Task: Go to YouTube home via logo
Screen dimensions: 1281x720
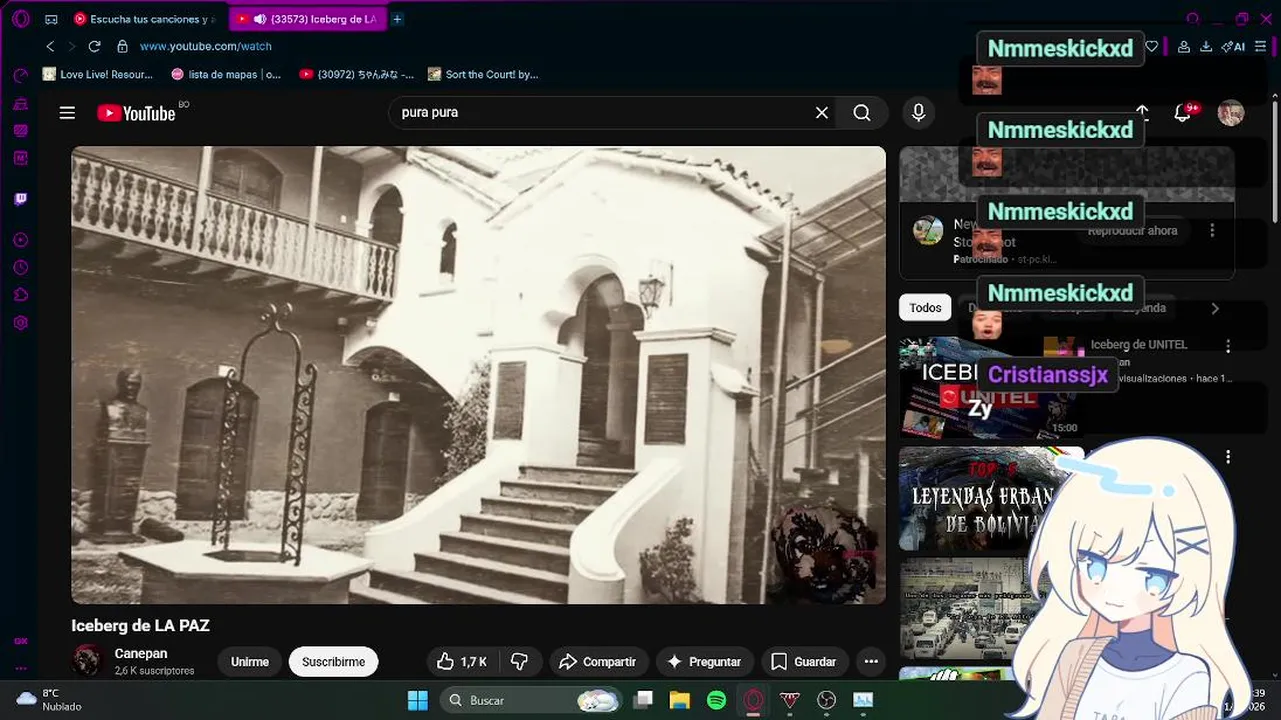Action: click(137, 113)
